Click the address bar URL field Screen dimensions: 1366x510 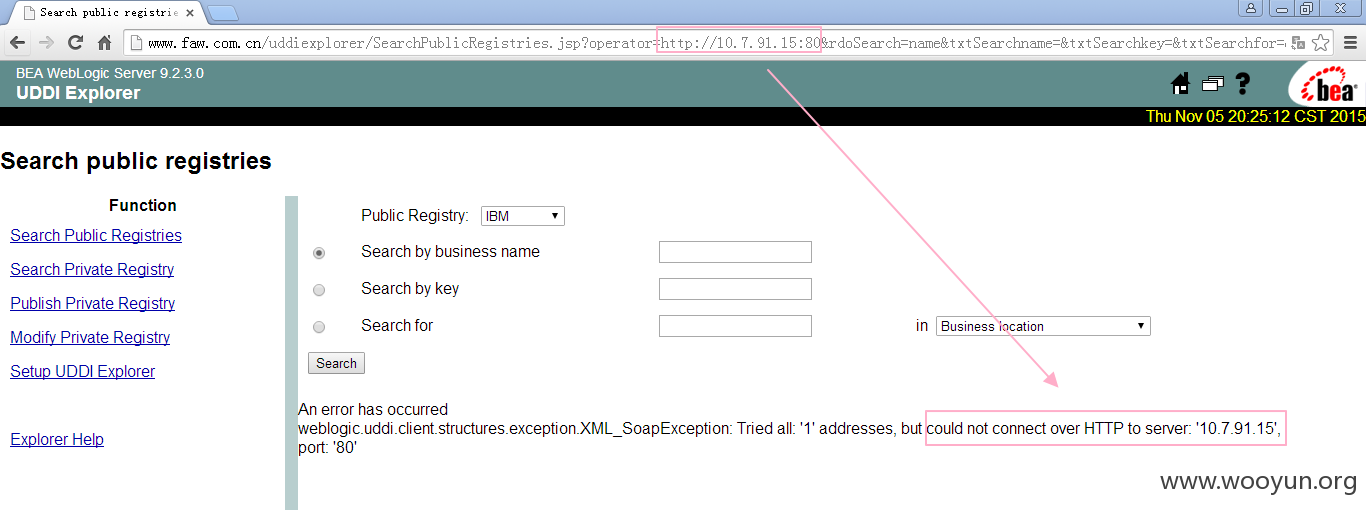(x=705, y=43)
